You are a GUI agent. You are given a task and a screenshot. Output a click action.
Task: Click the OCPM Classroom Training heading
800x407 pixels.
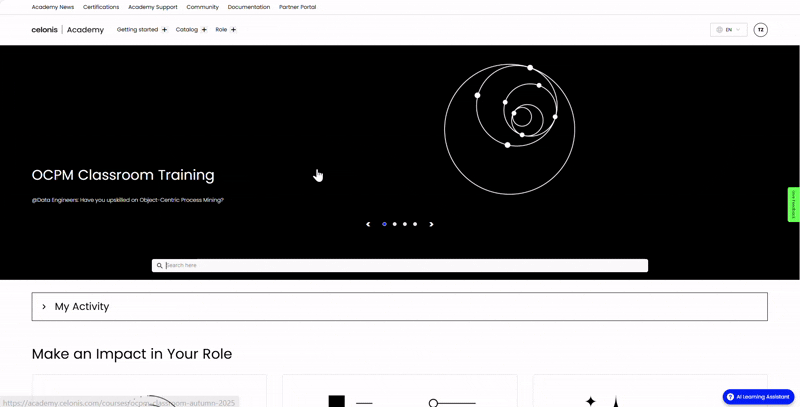[123, 175]
